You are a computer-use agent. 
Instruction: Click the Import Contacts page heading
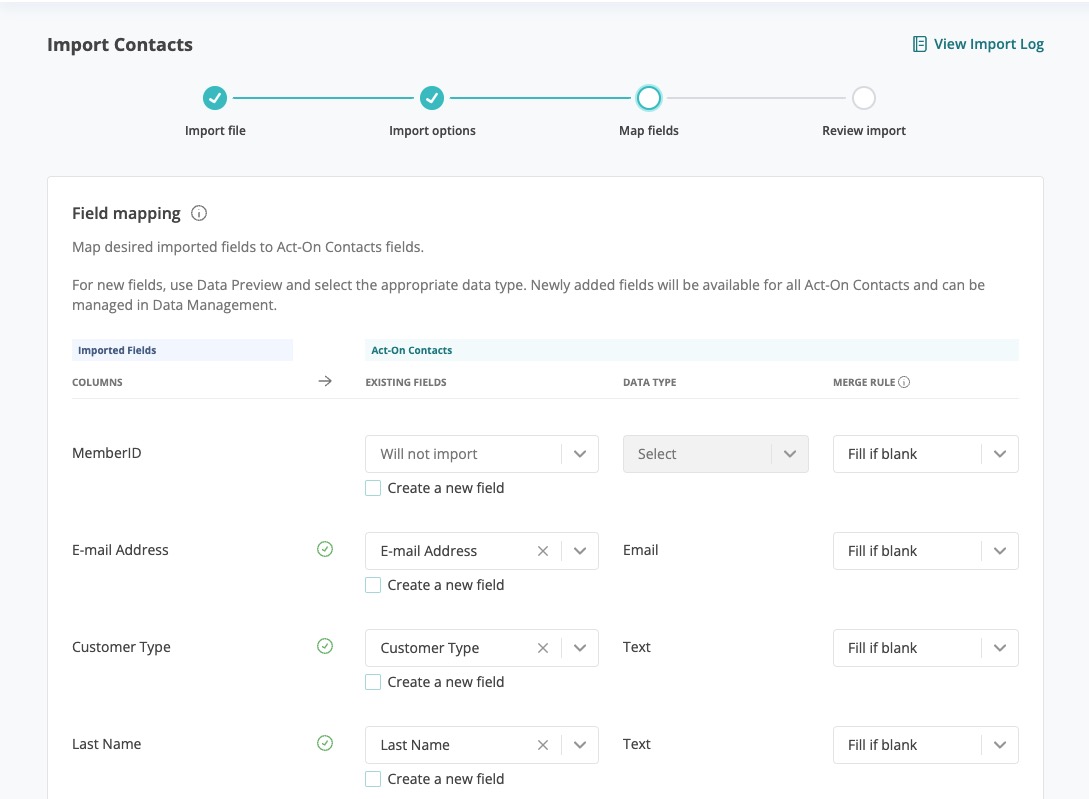119,44
